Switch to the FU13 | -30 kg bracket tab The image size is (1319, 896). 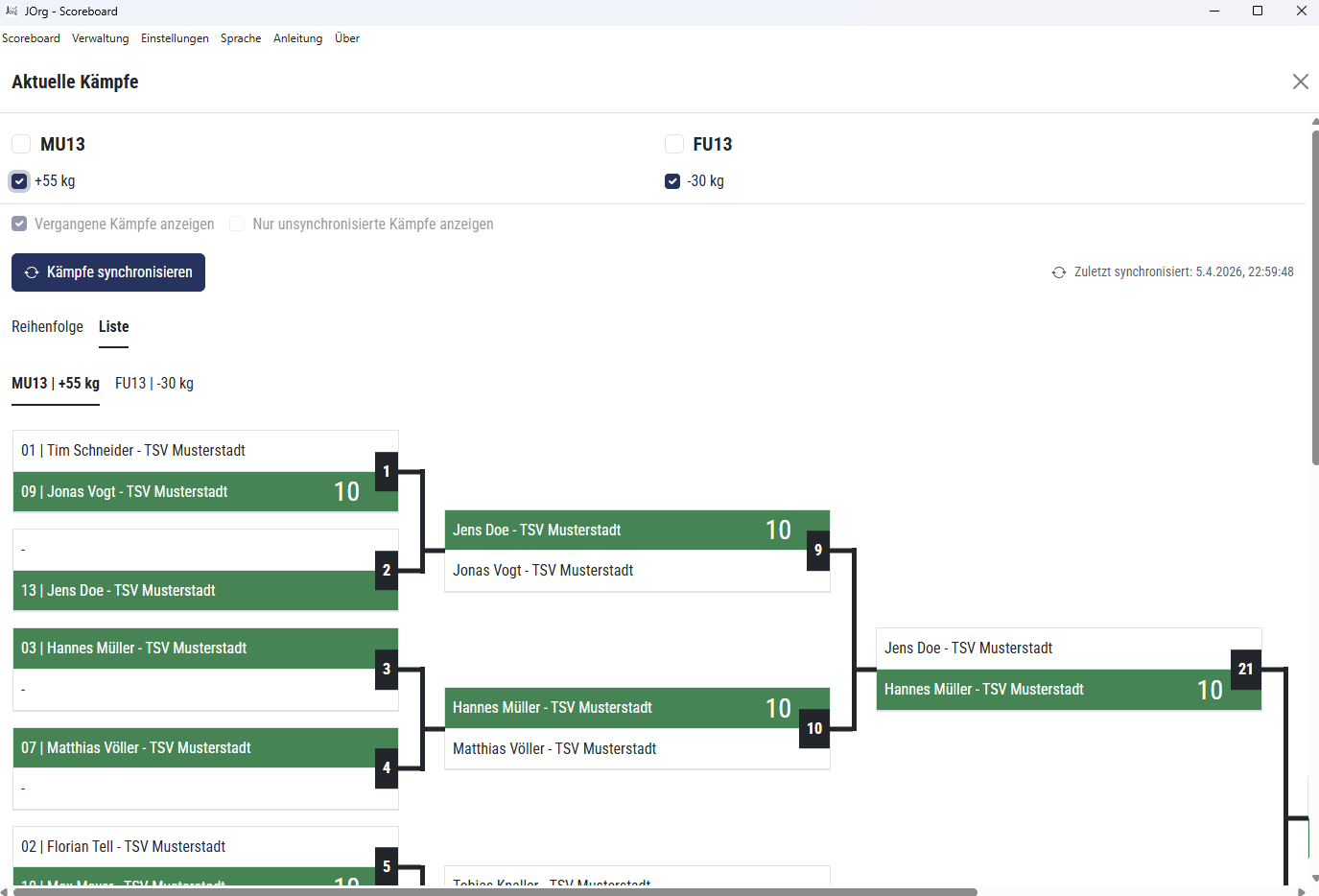point(154,384)
